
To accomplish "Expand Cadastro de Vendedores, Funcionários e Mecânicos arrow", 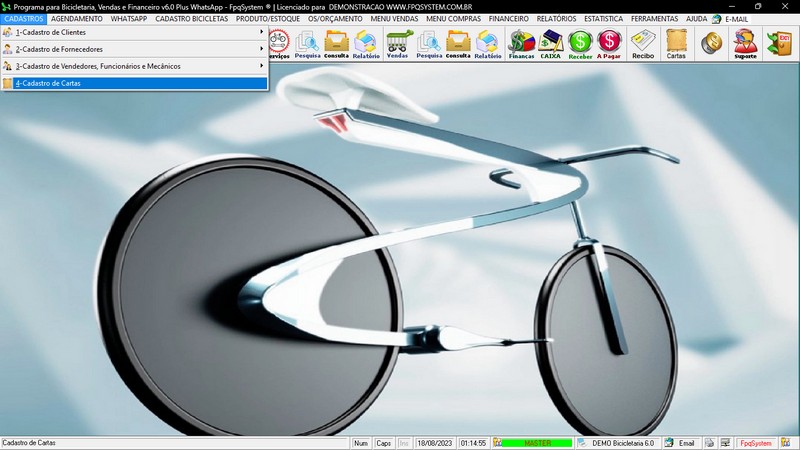I will coord(261,66).
